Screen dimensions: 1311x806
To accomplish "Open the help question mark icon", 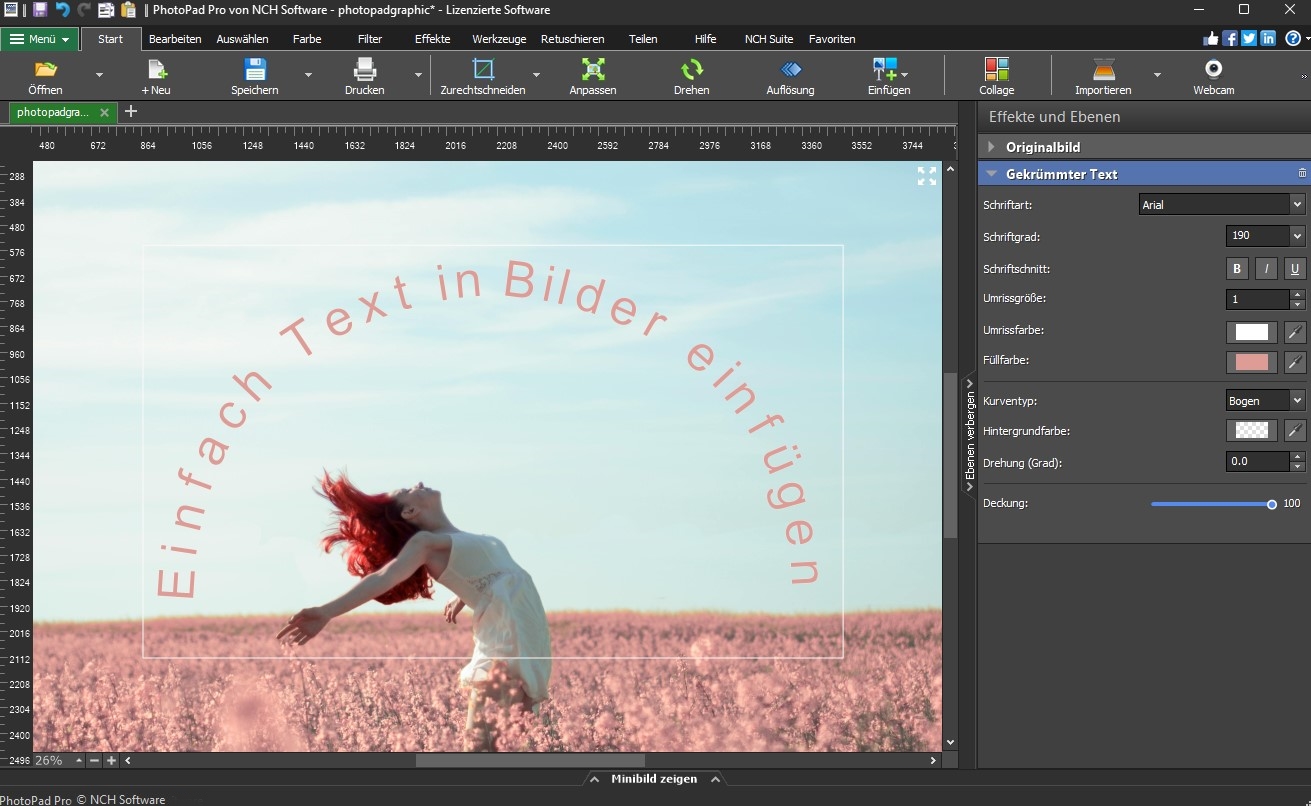I will tap(1293, 38).
